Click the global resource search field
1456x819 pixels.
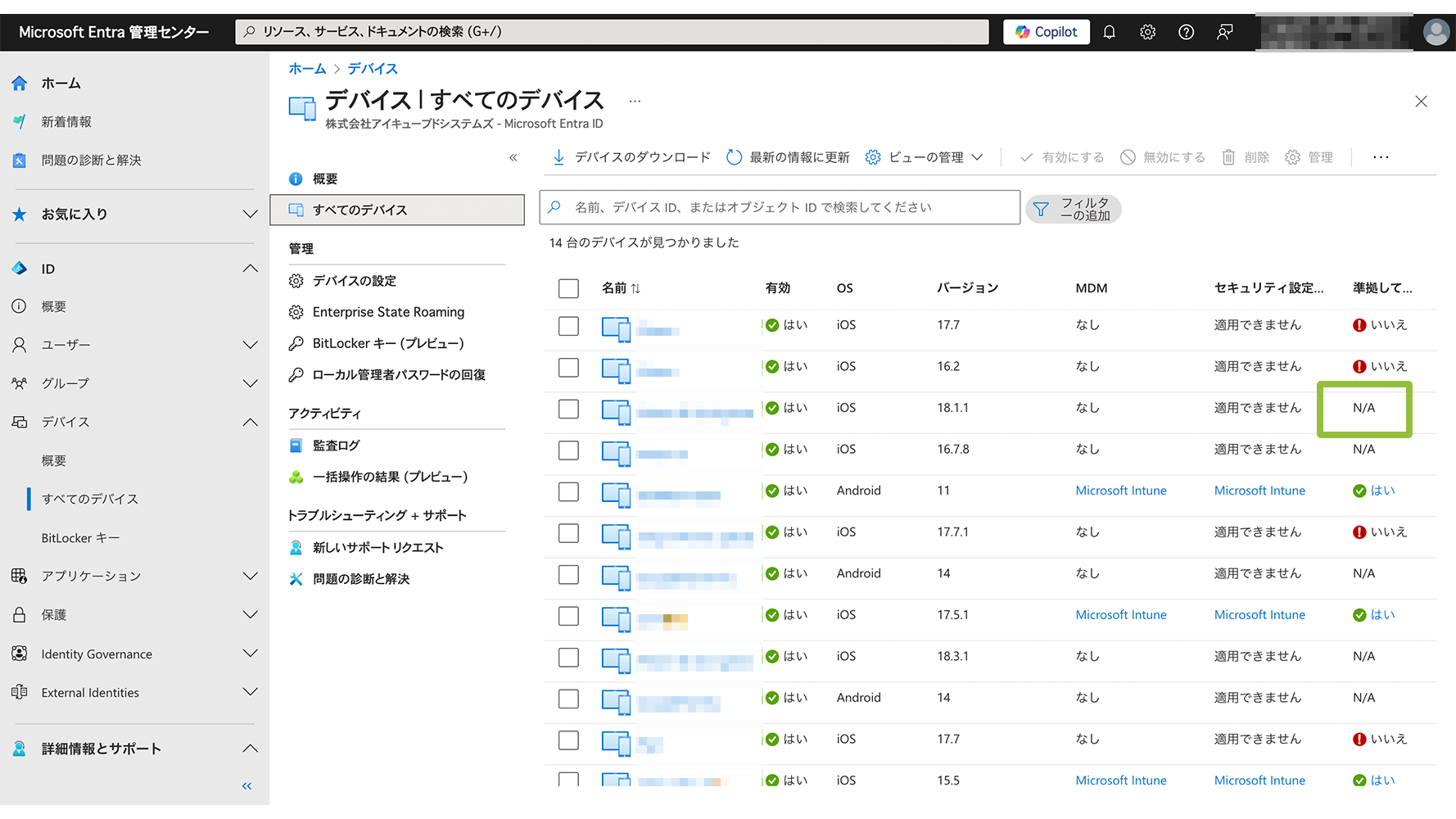point(612,32)
